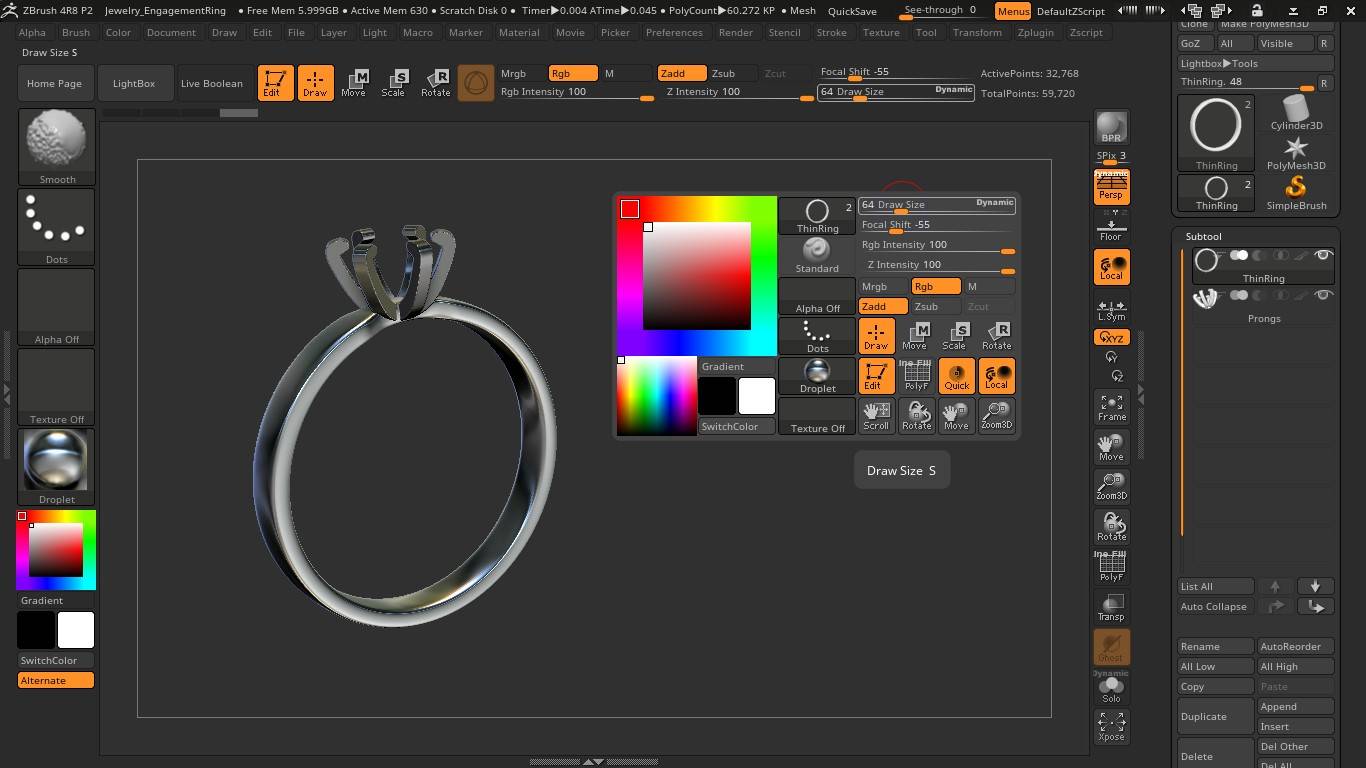Select the white secondary color swatch on left

tap(76, 630)
